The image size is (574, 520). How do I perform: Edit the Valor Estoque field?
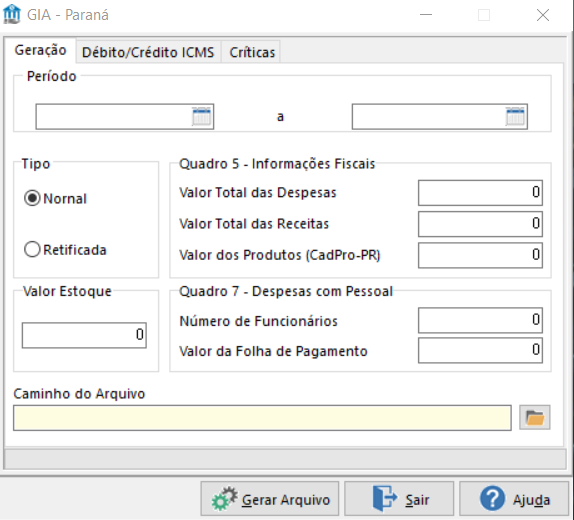coord(84,335)
